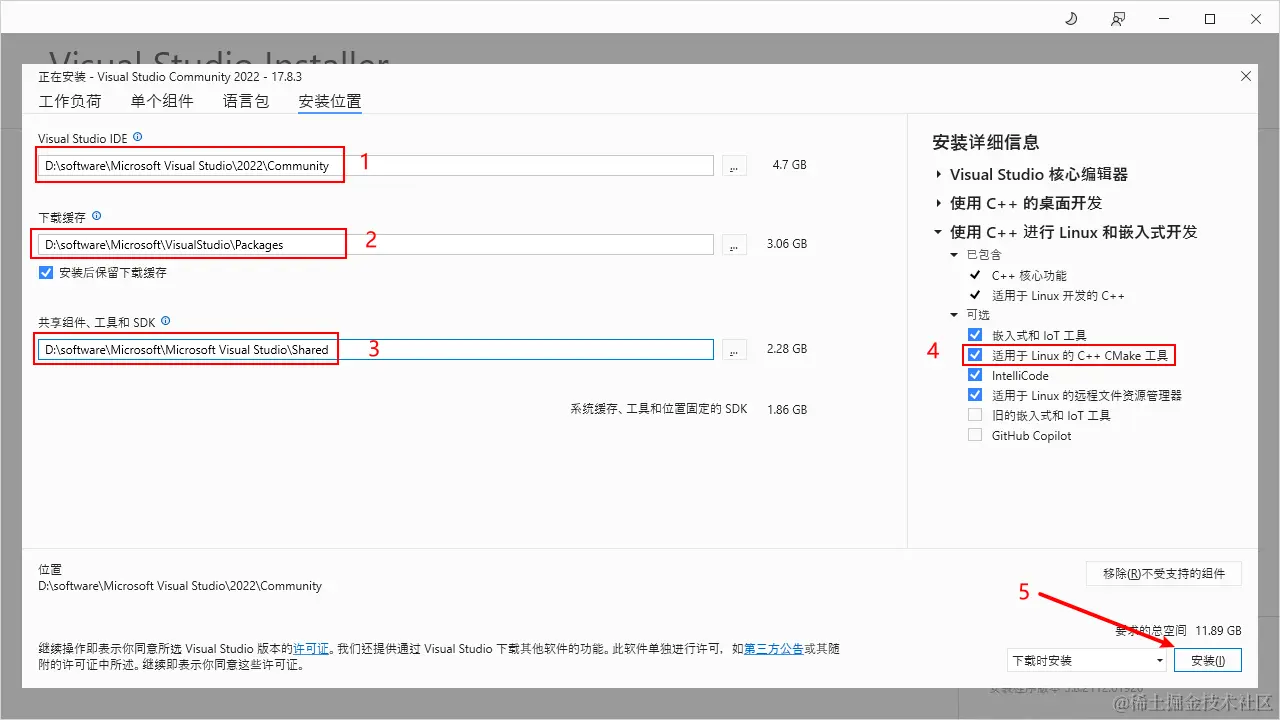The image size is (1280, 720).
Task: Click the 安装(I) button
Action: click(x=1208, y=660)
